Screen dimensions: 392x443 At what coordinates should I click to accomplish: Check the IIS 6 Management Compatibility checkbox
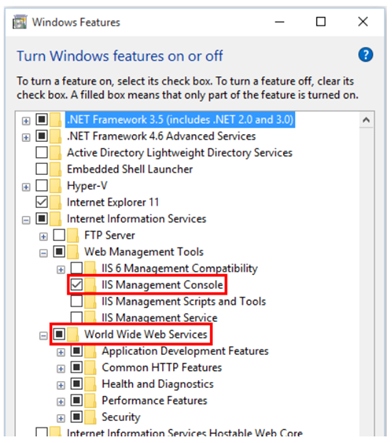76,268
